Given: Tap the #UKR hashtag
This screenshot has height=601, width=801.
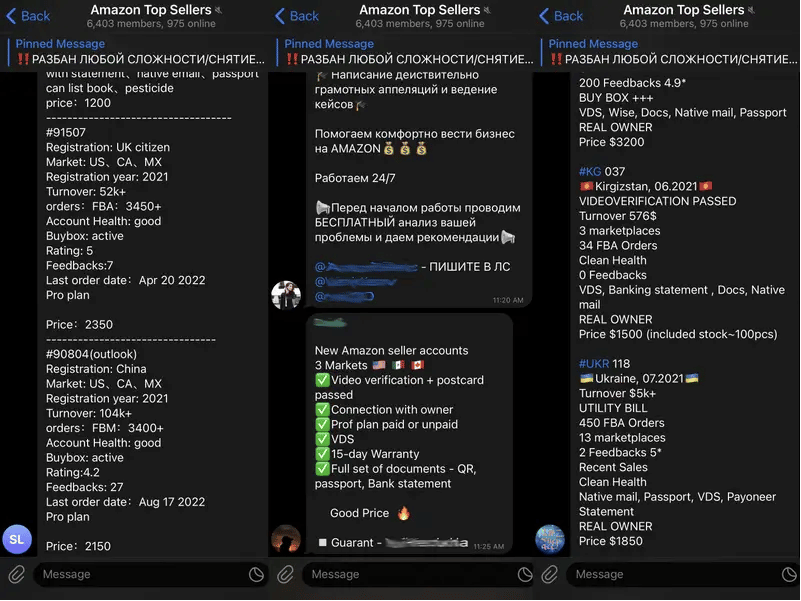Looking at the screenshot, I should (x=594, y=363).
